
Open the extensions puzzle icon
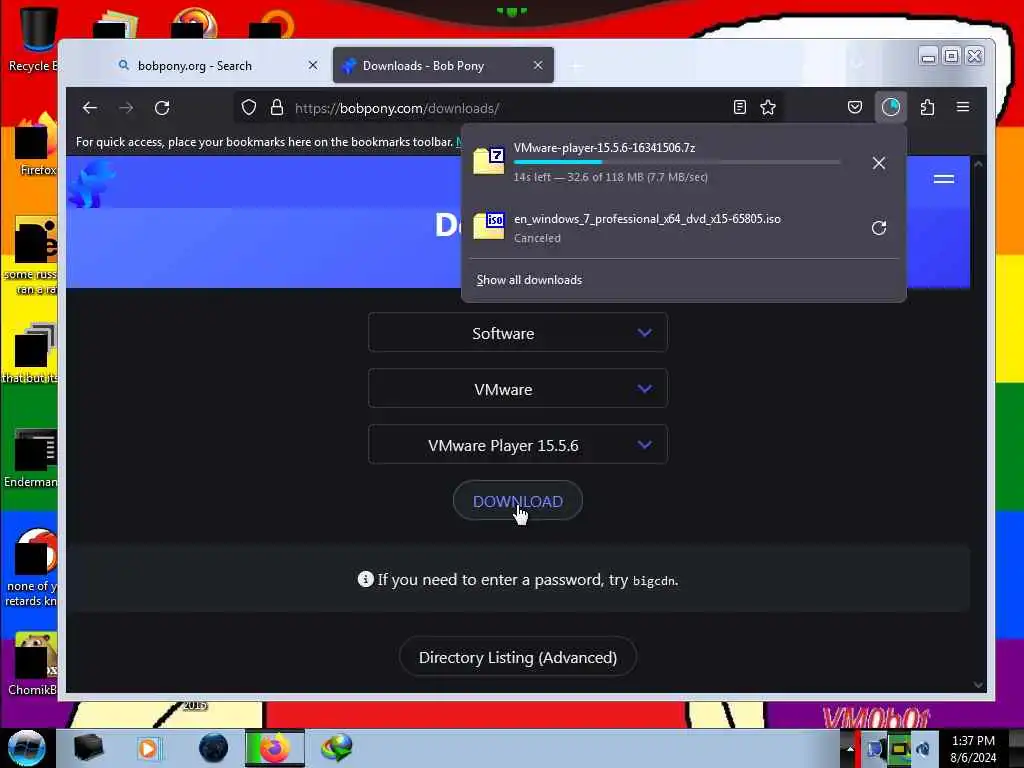pos(927,107)
